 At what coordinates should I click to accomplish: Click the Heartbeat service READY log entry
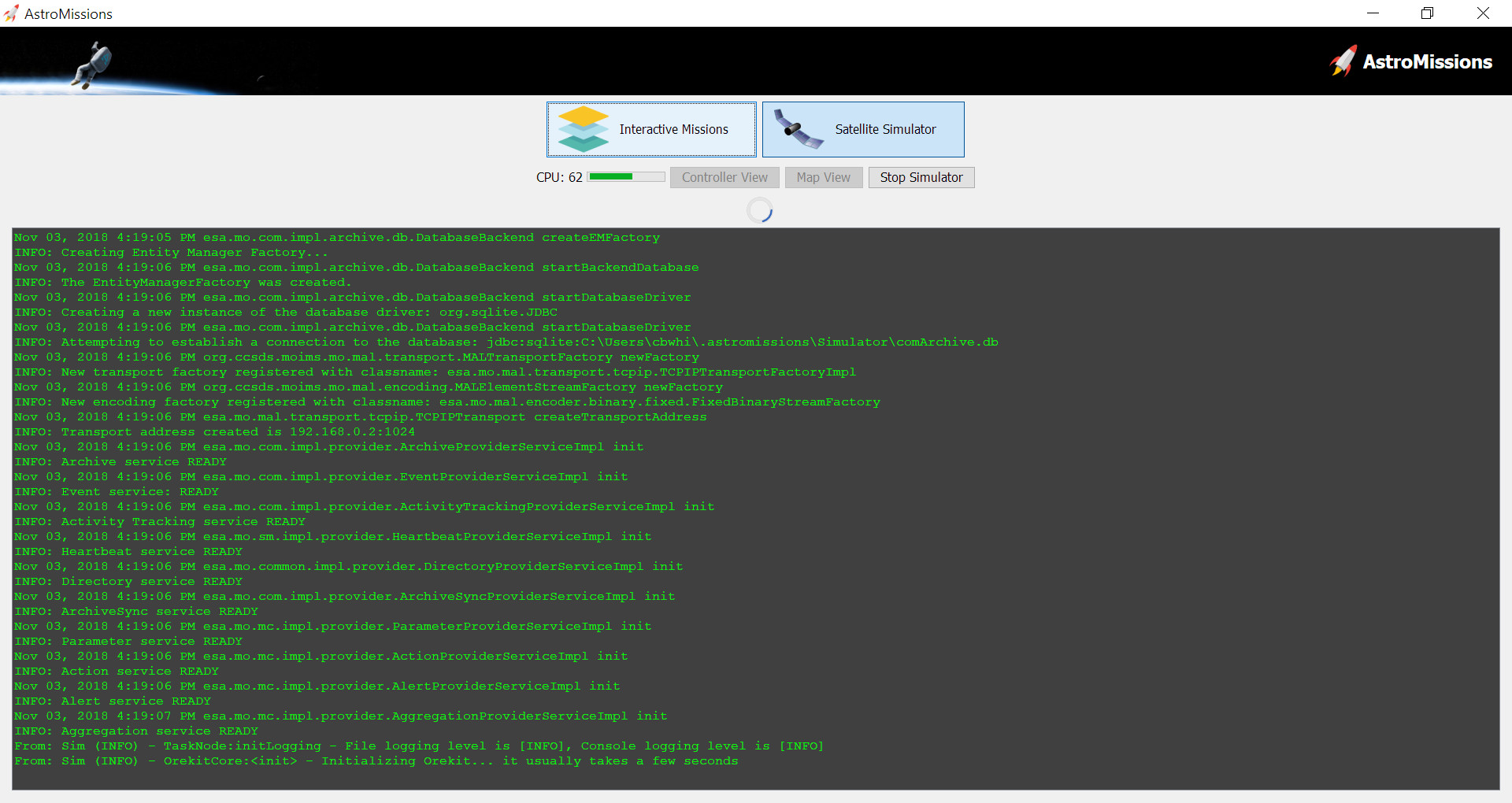coord(128,552)
